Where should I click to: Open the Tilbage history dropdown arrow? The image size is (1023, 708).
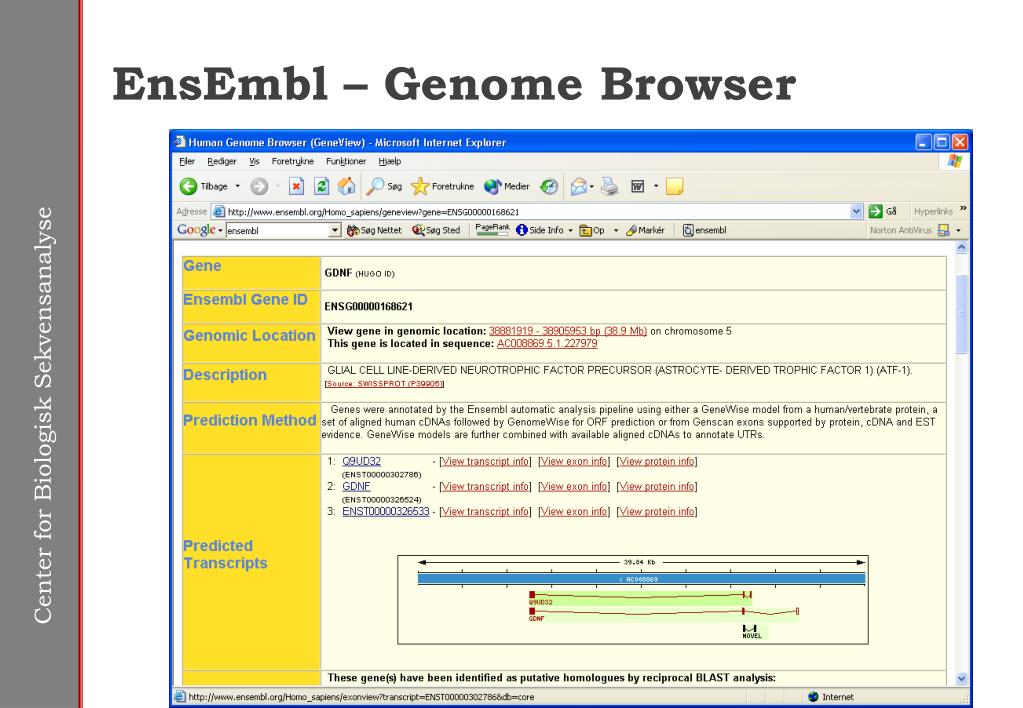pos(237,187)
